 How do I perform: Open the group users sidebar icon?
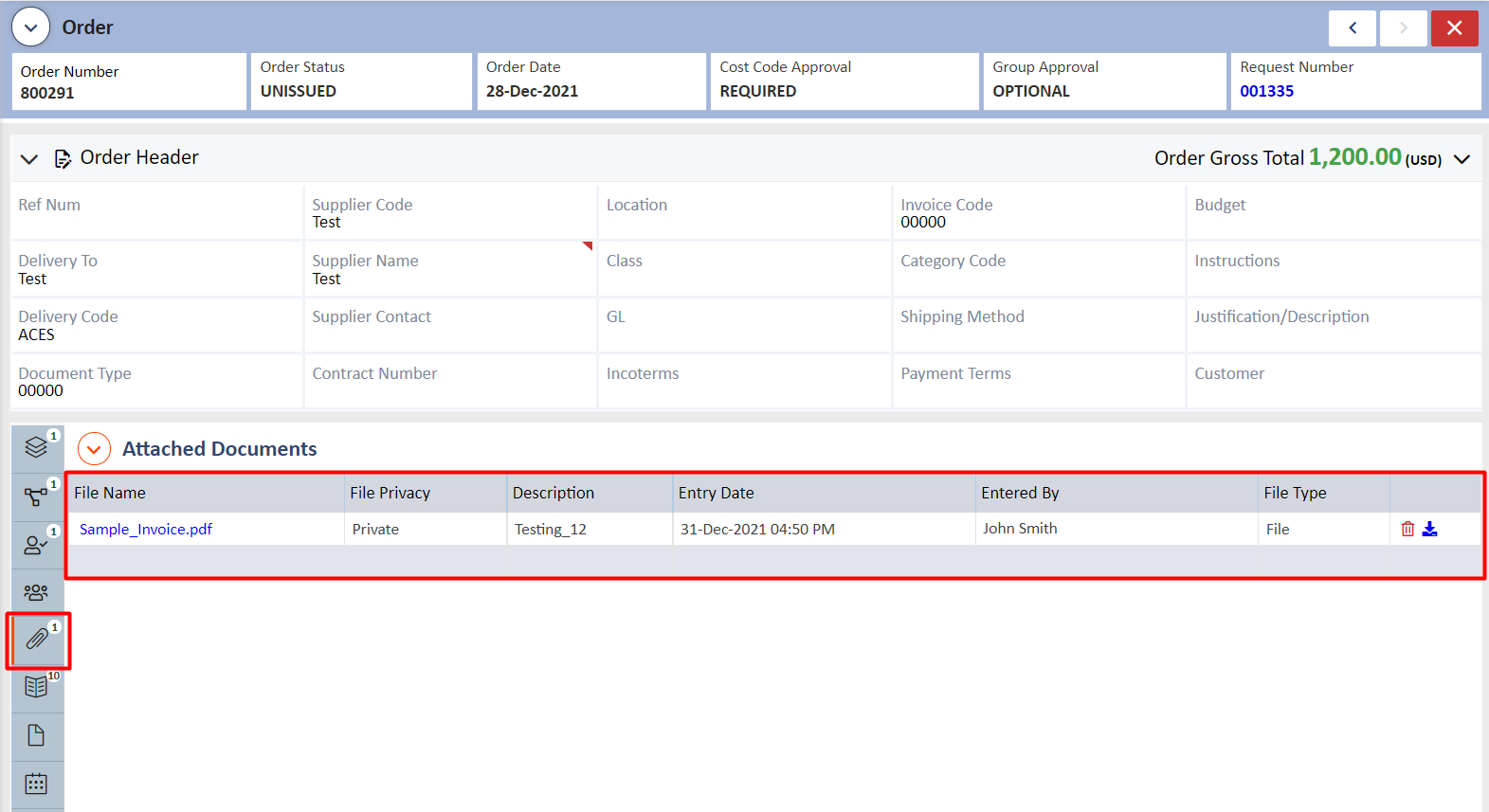tap(37, 592)
